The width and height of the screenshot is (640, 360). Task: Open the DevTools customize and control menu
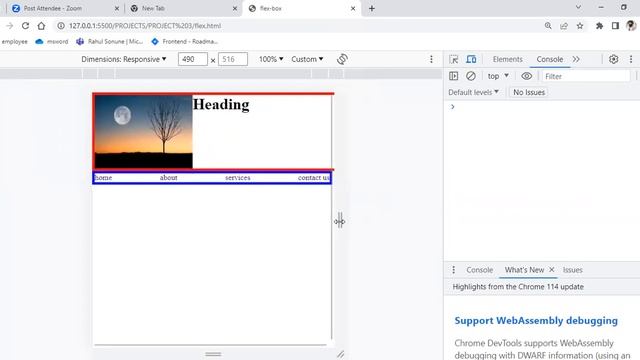click(631, 59)
